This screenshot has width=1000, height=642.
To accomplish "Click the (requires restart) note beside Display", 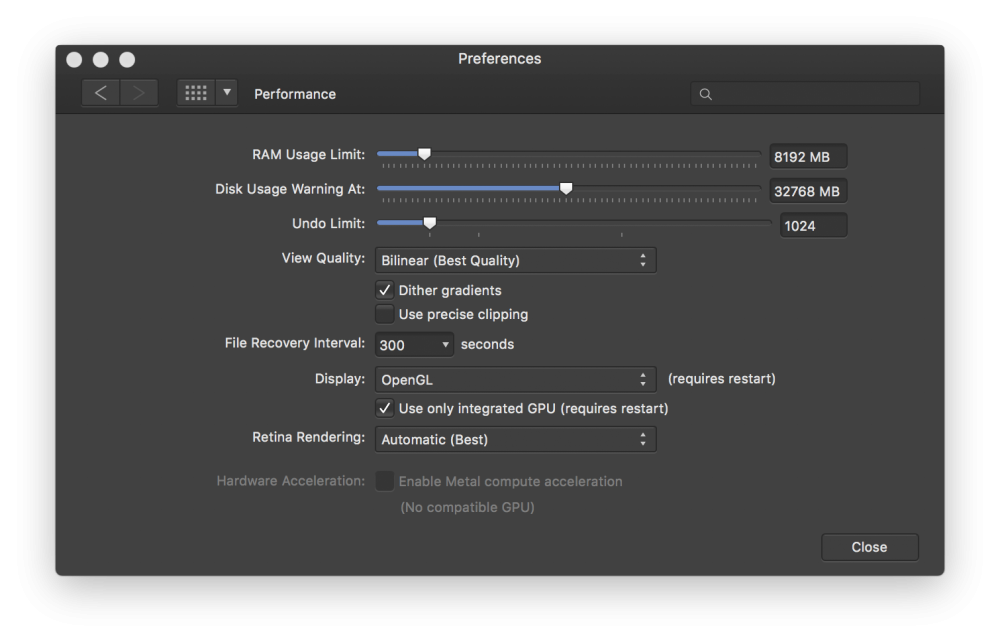I will click(x=721, y=379).
